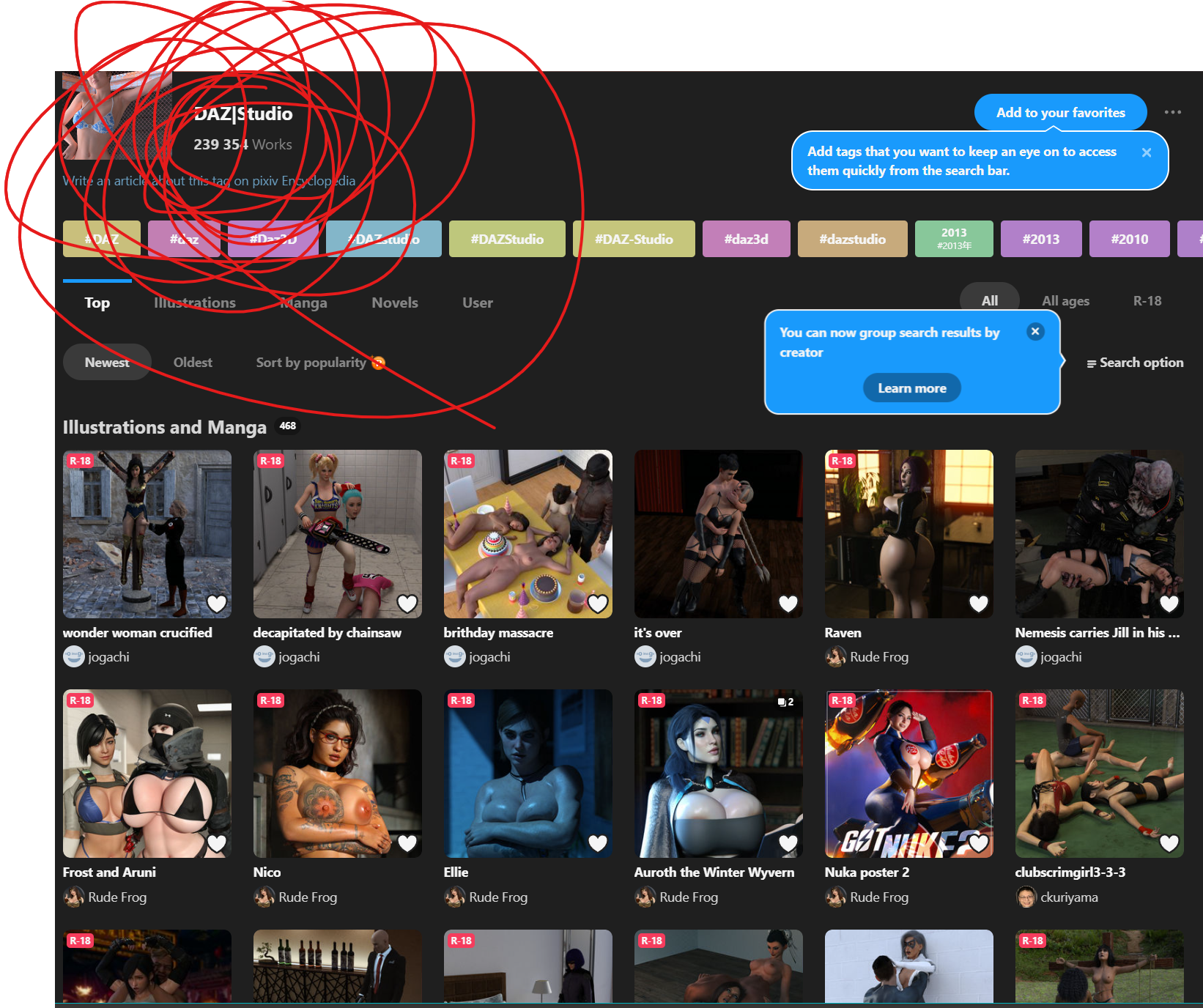Open 'Nuka poster 2' title link

[x=867, y=872]
